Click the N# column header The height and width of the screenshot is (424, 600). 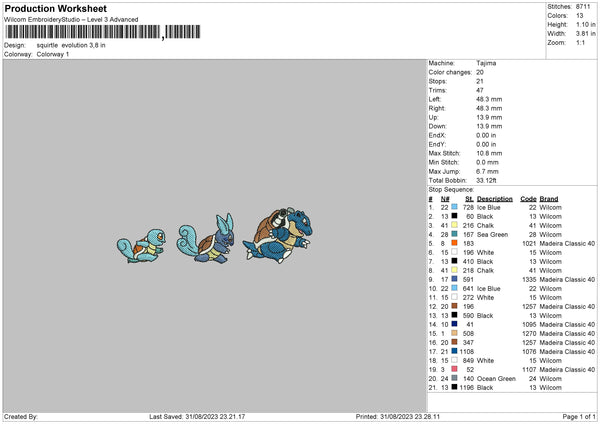[x=445, y=199]
